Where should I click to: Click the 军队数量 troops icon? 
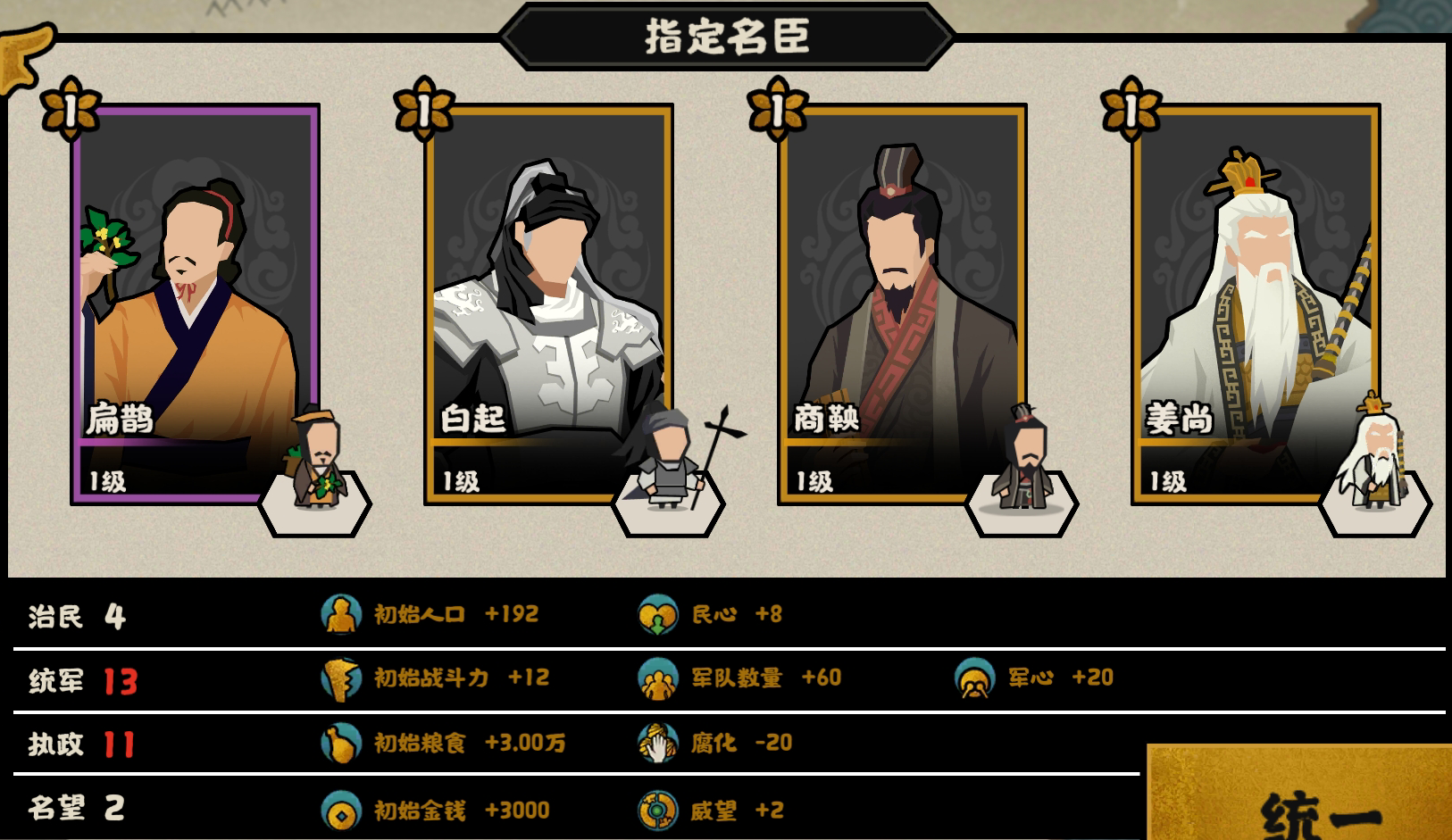click(658, 678)
